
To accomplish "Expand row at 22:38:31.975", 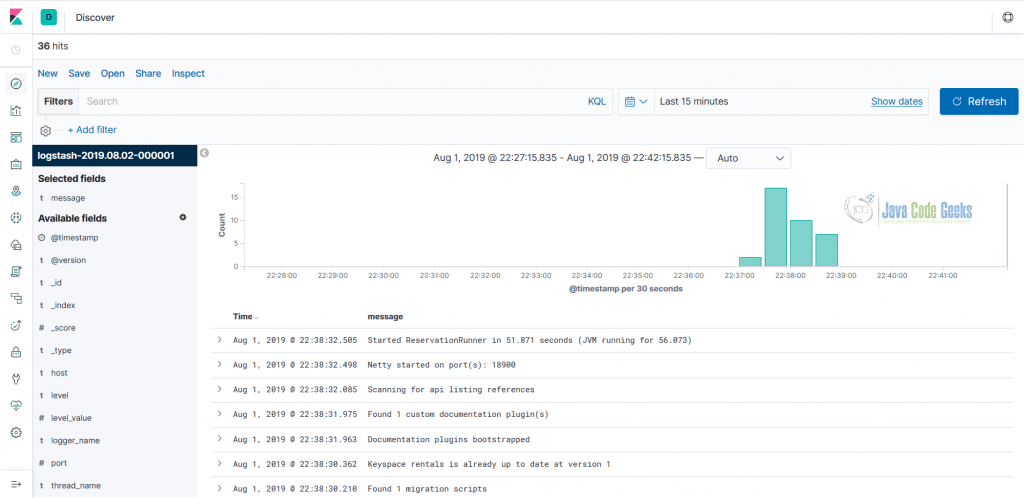I will (x=219, y=414).
